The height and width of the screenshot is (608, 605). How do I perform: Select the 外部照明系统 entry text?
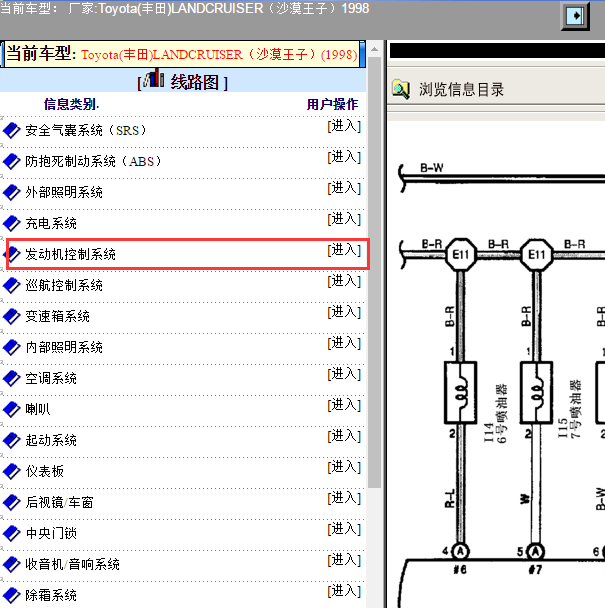pyautogui.click(x=64, y=192)
